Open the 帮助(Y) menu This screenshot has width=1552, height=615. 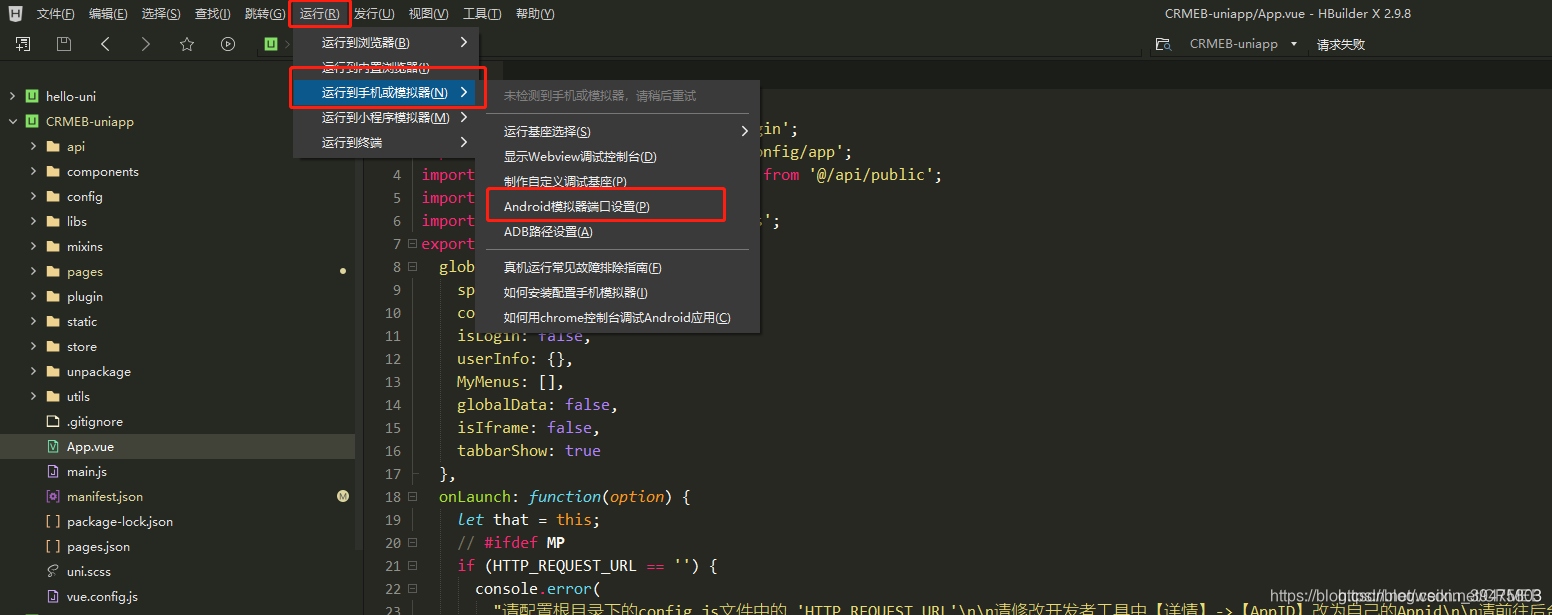(535, 14)
